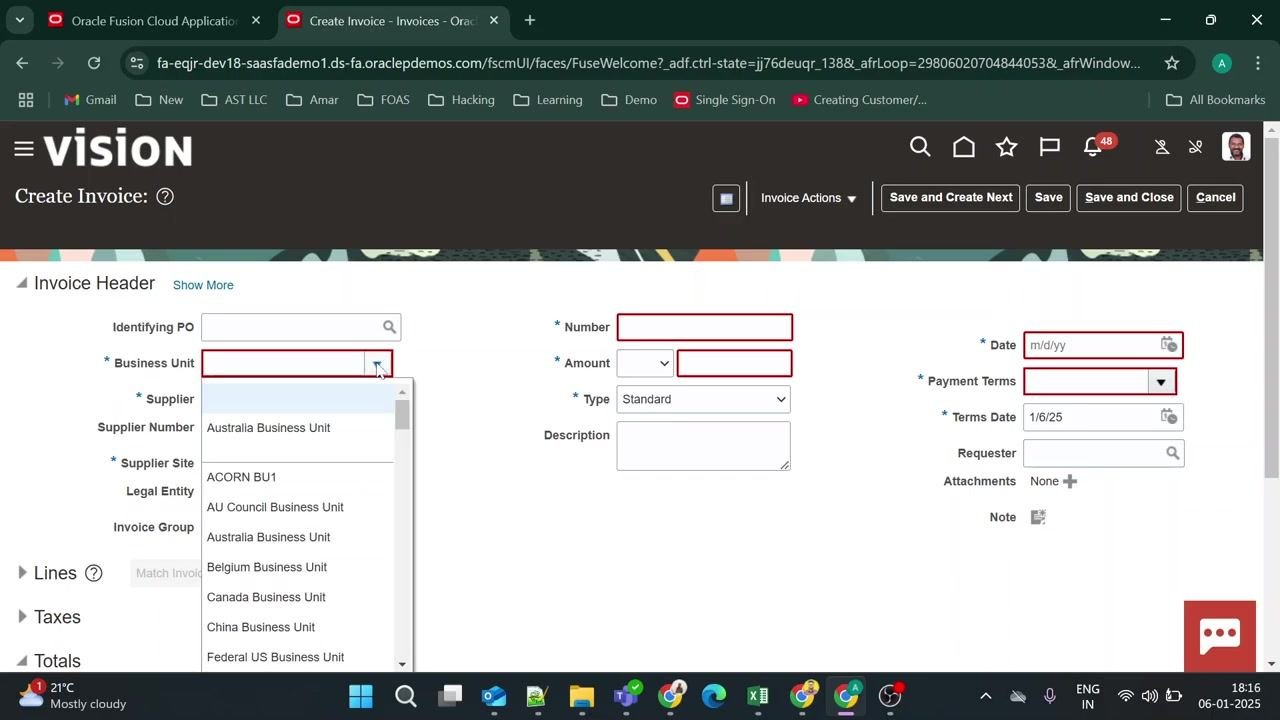This screenshot has width=1280, height=720.
Task: Open the Business Unit dropdown arrow
Action: pos(377,364)
